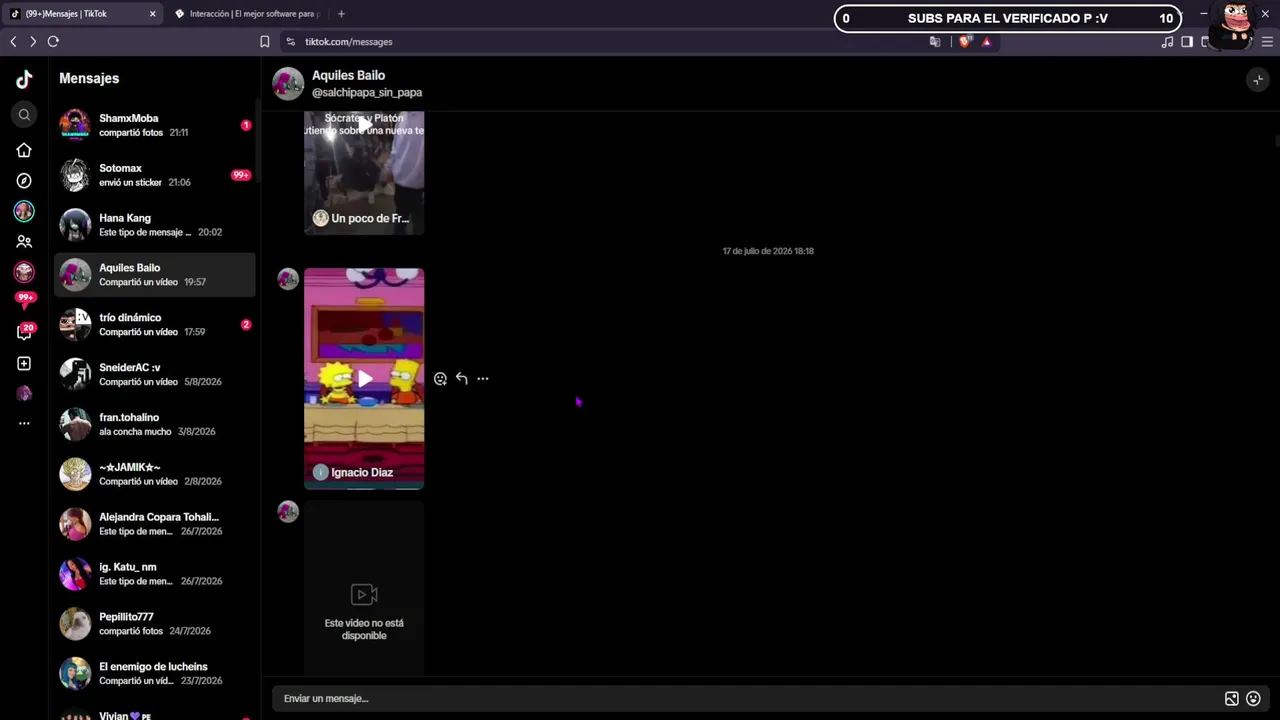
Task: Go back in browser history
Action: coord(13,42)
